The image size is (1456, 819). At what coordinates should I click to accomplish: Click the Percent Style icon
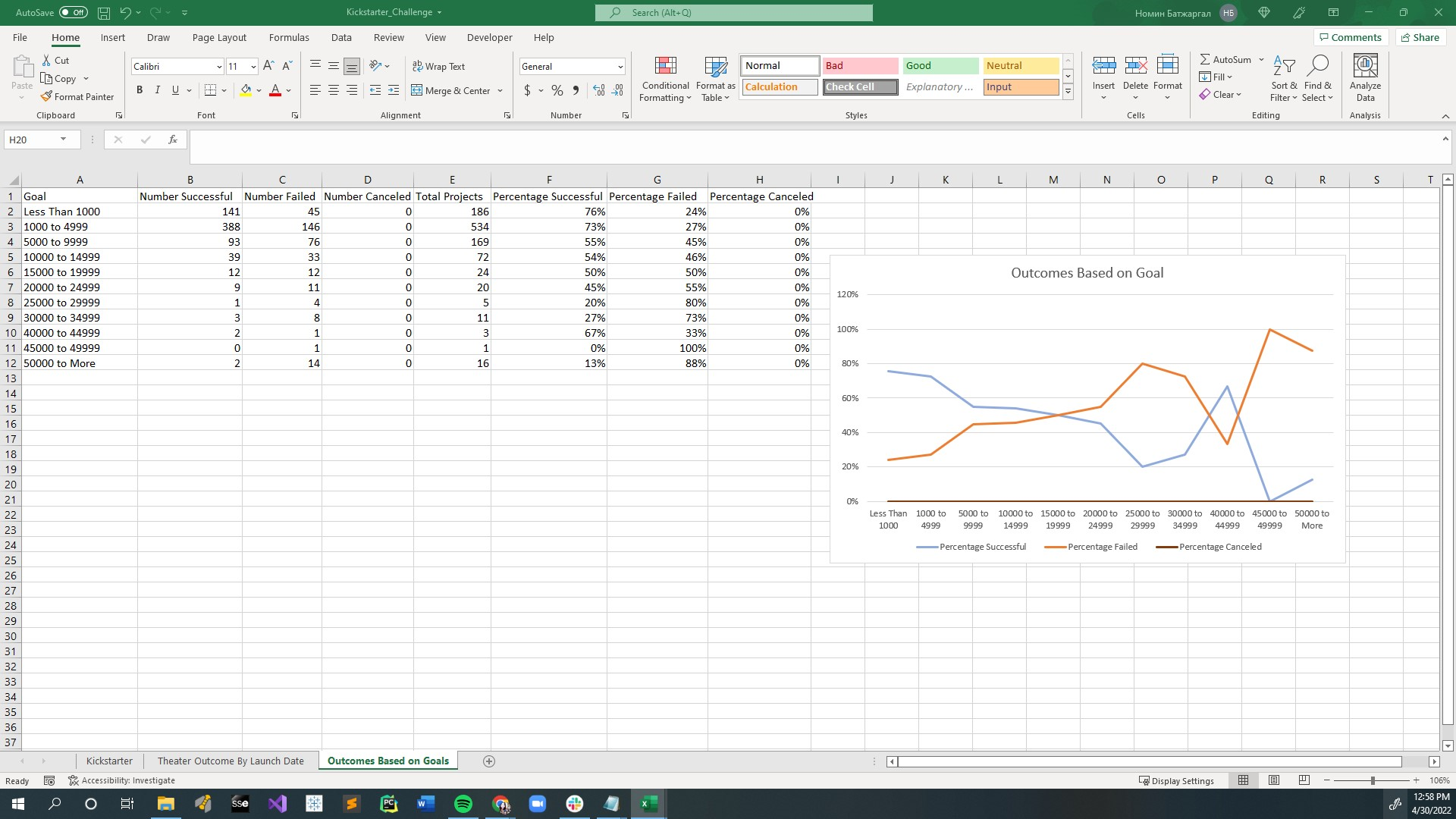click(557, 90)
